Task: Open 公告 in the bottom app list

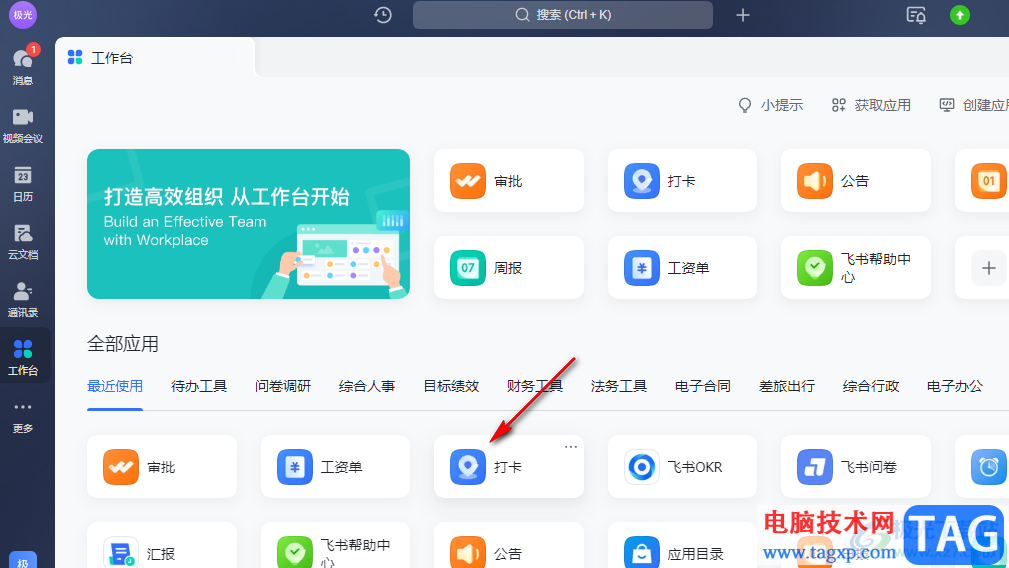Action: (x=508, y=545)
